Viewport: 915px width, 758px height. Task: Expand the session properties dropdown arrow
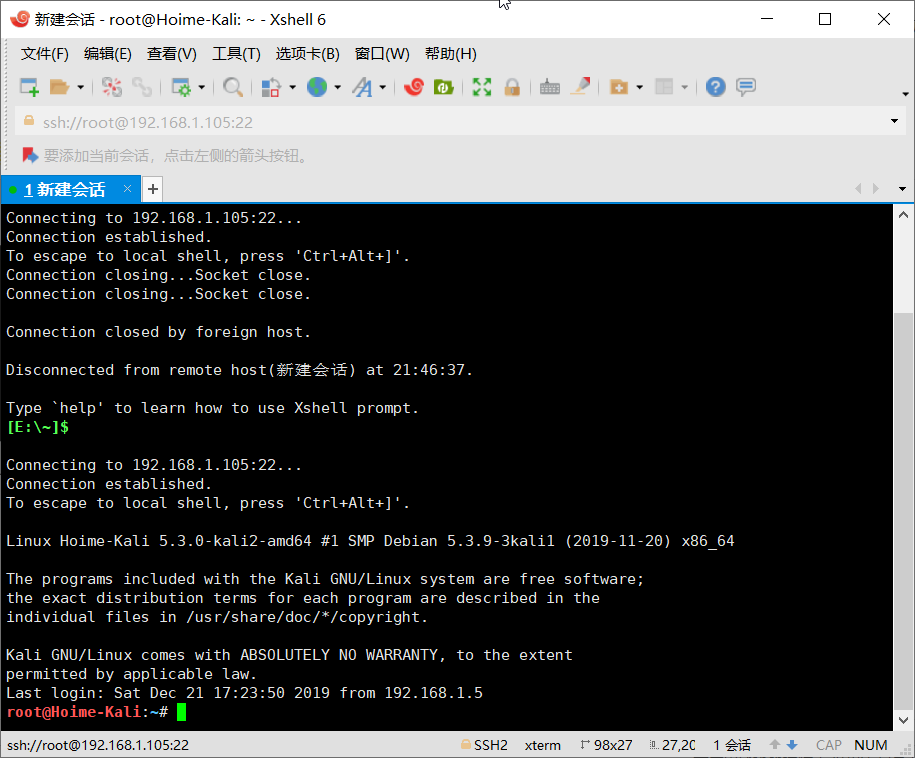tap(201, 88)
